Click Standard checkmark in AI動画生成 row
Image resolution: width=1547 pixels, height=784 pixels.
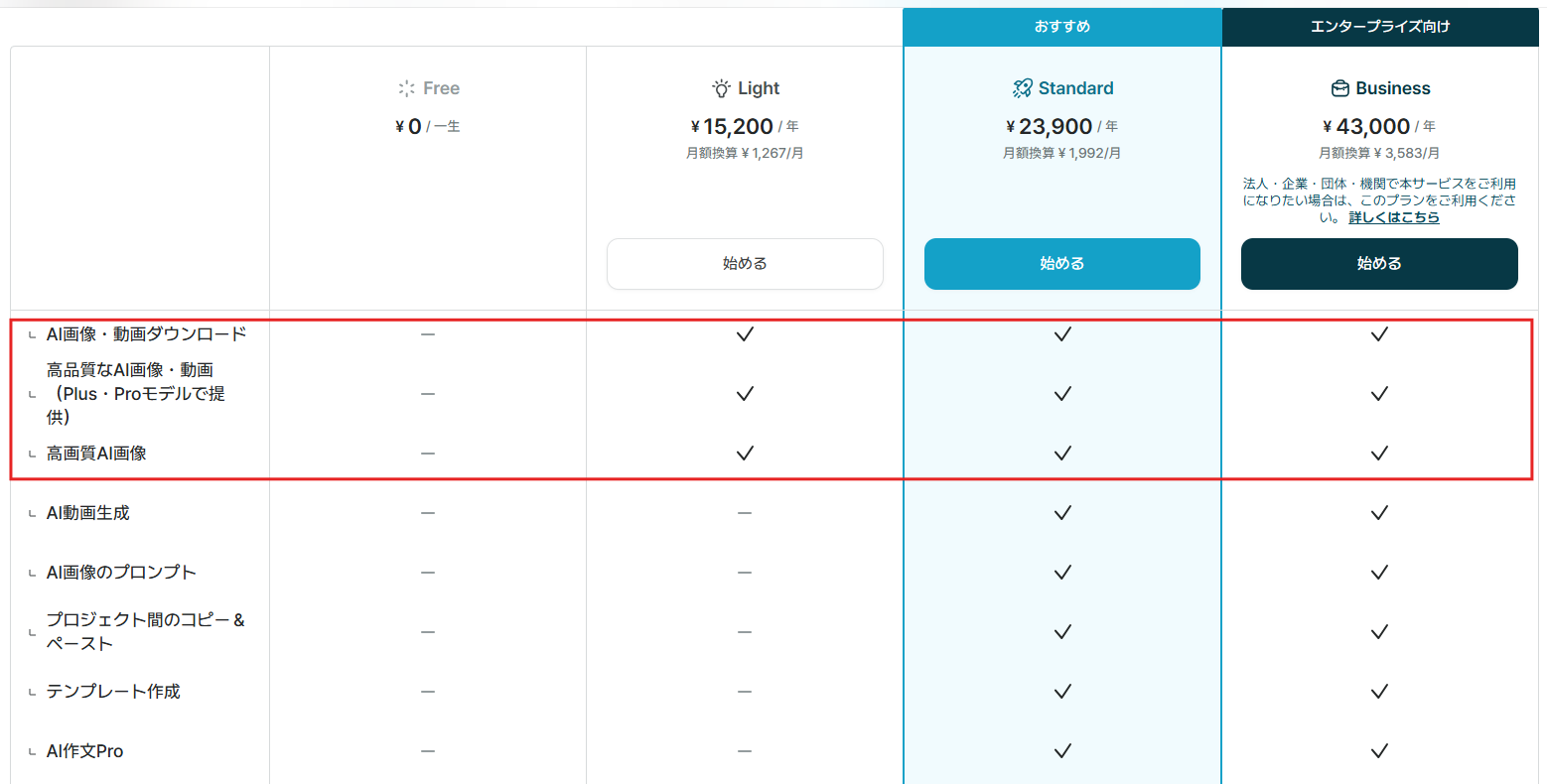(1062, 513)
